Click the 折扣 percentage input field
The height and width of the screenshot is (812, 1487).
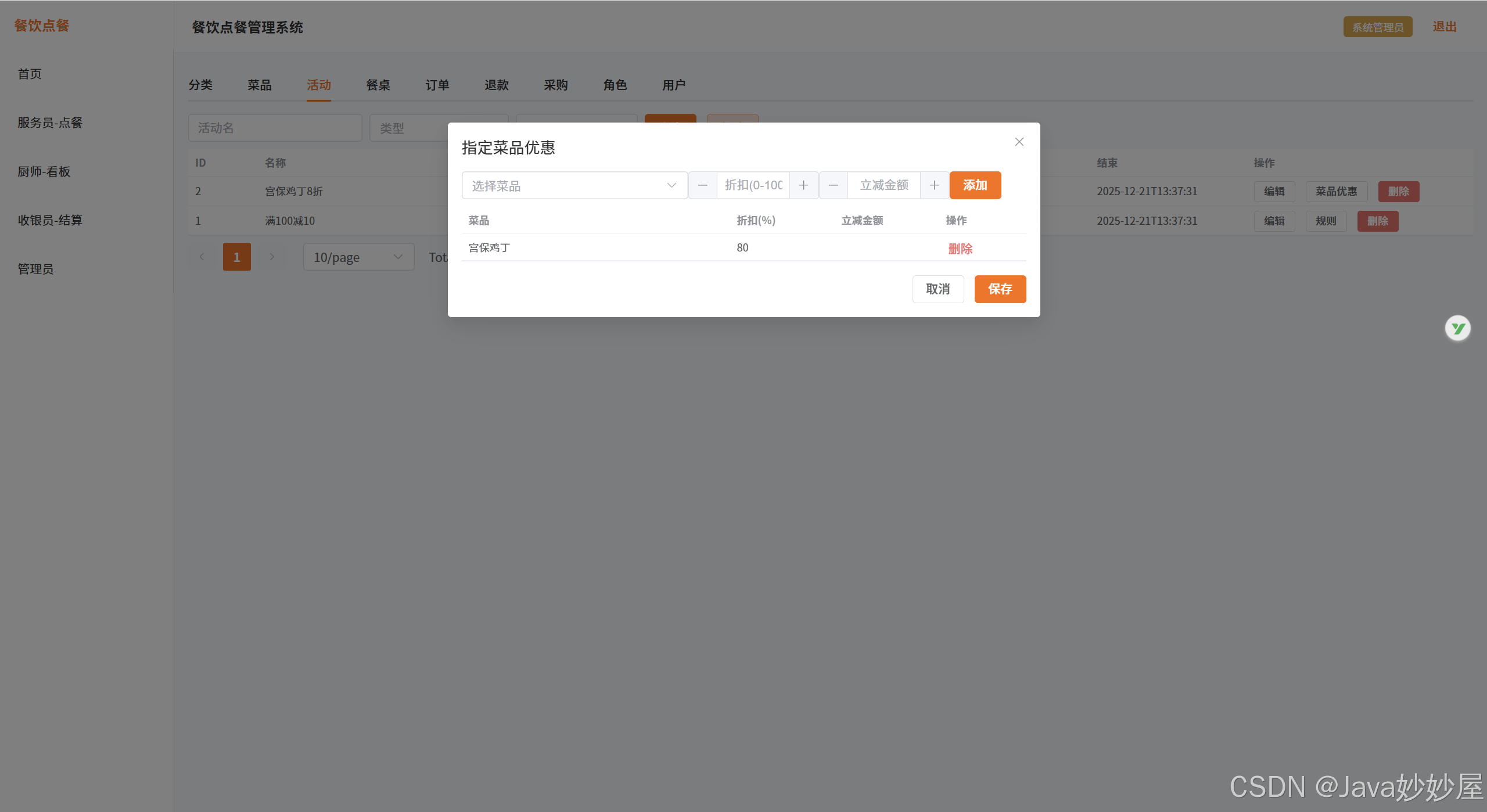(753, 185)
